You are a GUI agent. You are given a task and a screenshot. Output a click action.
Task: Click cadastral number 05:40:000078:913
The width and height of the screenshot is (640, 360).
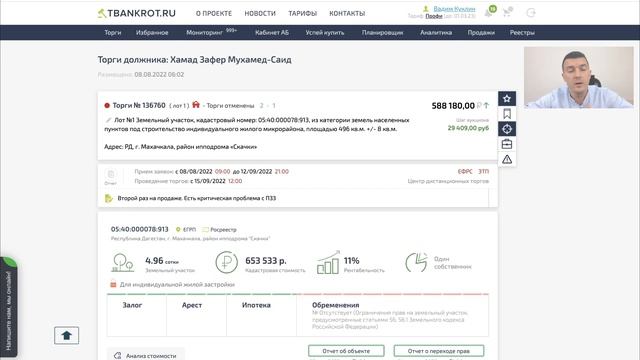(x=140, y=229)
